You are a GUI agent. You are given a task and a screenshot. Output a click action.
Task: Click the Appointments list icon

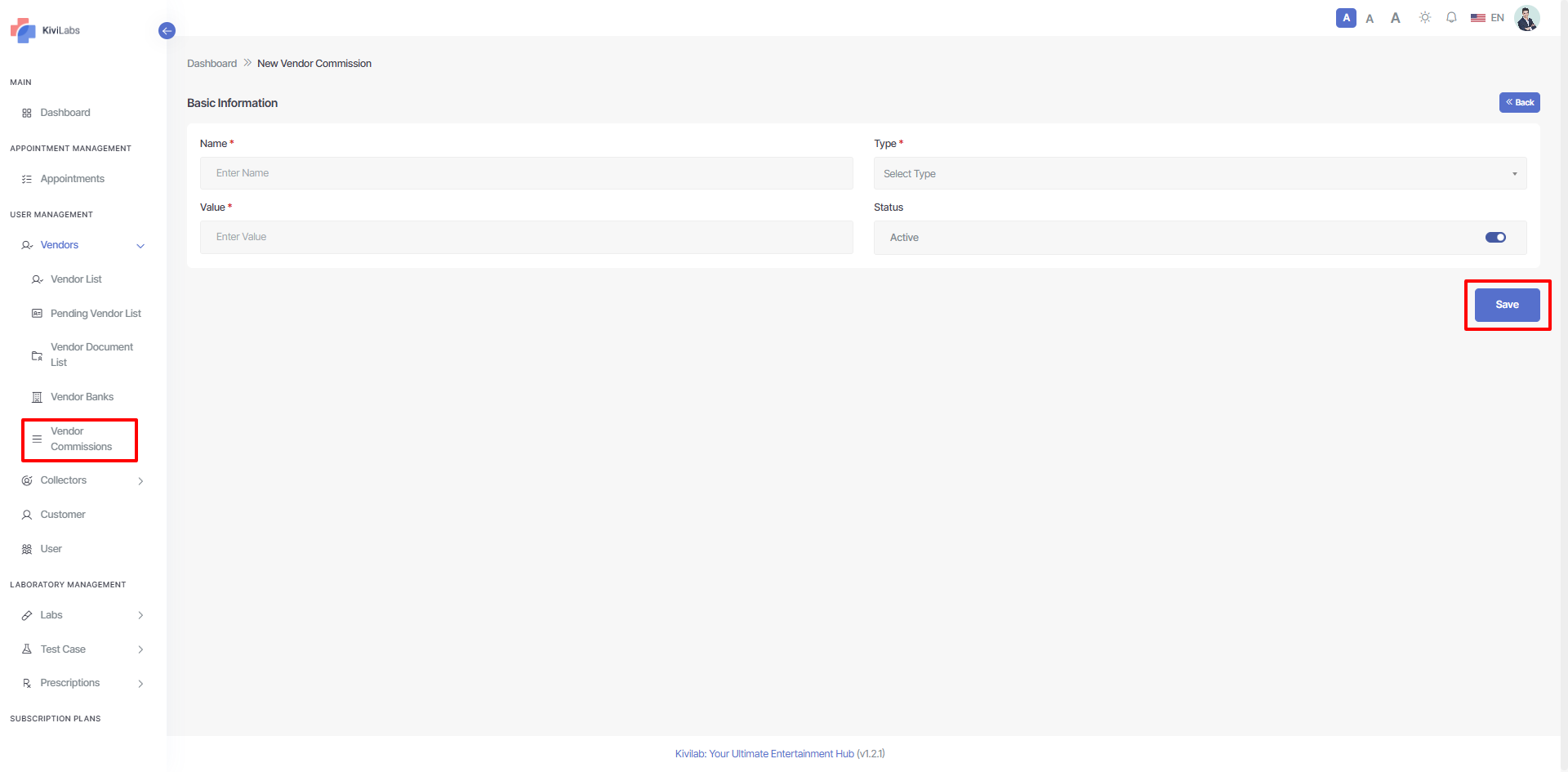27,179
